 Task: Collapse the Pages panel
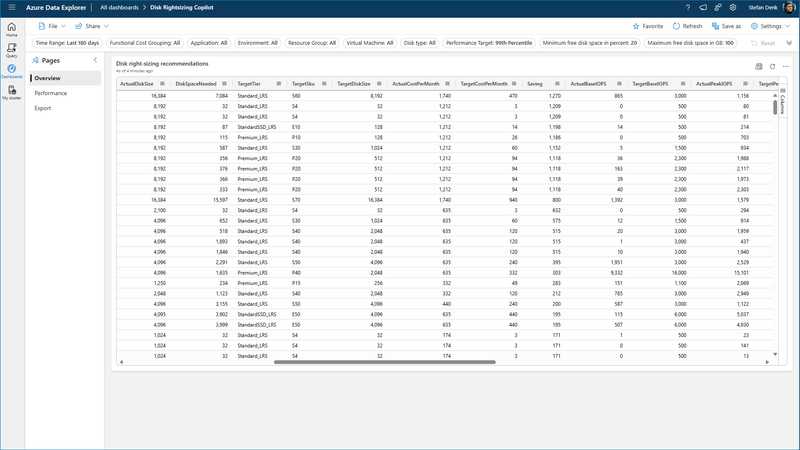tap(95, 60)
